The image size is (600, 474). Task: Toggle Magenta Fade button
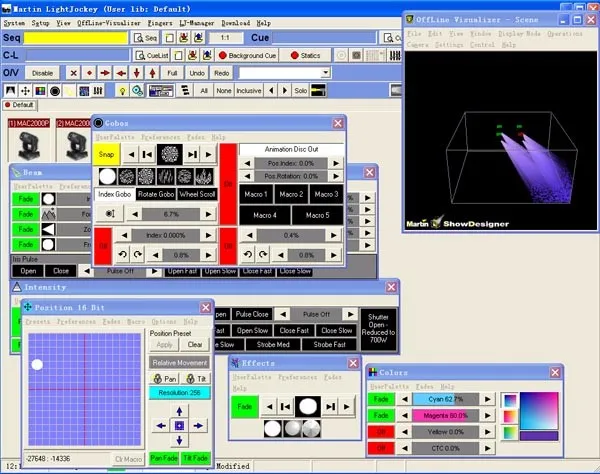click(381, 415)
